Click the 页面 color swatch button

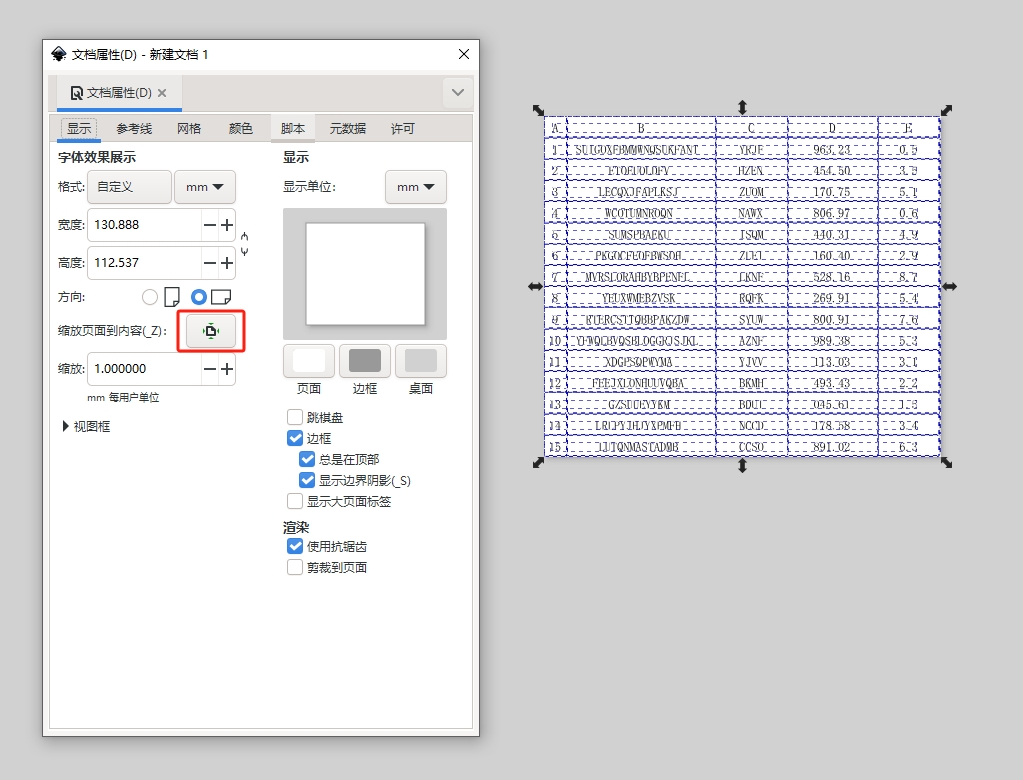[309, 361]
